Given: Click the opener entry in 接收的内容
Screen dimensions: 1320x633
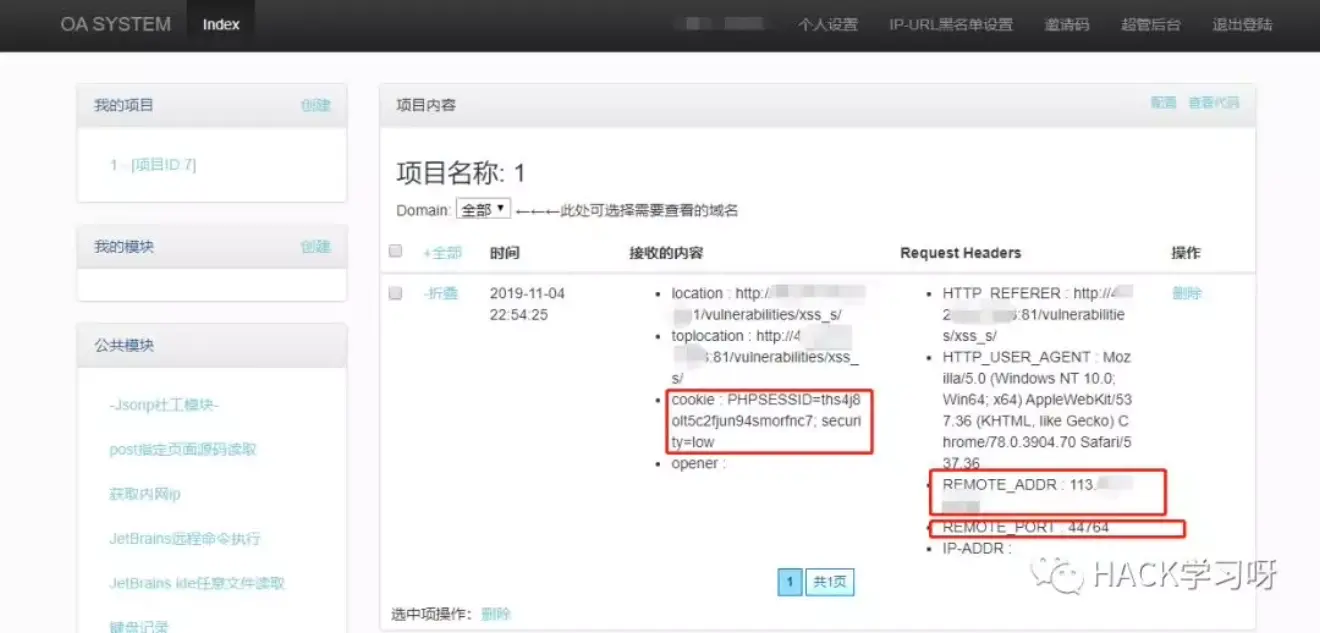Looking at the screenshot, I should point(698,463).
